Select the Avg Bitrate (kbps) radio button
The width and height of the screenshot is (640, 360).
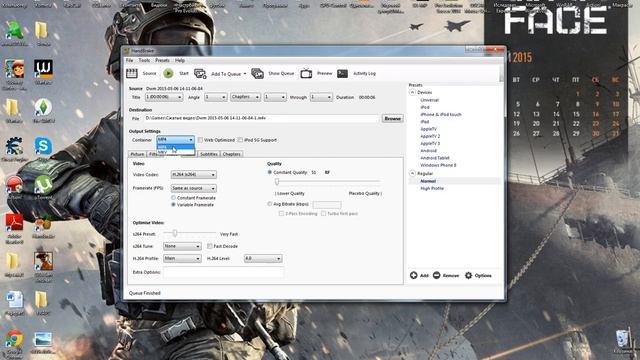coord(269,204)
